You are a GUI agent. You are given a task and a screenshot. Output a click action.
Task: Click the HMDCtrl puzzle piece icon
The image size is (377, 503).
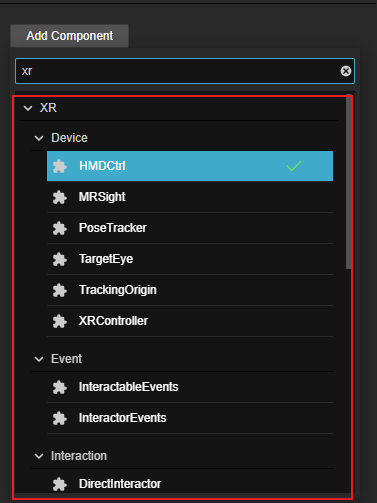coord(60,166)
